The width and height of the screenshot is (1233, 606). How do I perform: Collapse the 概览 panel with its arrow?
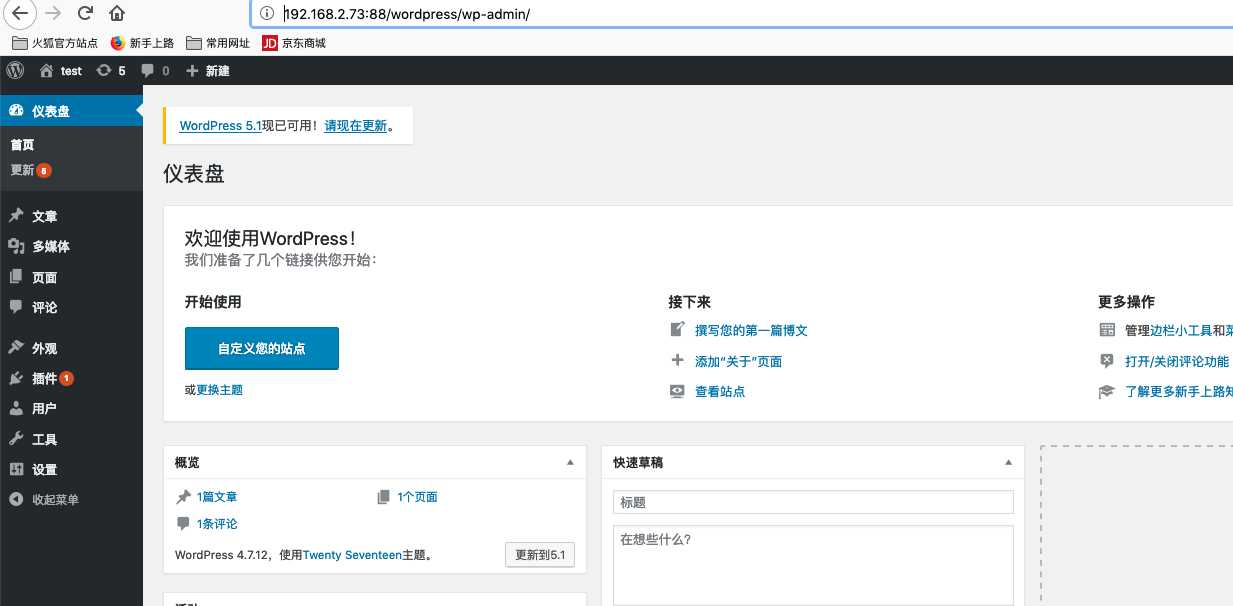pos(570,463)
